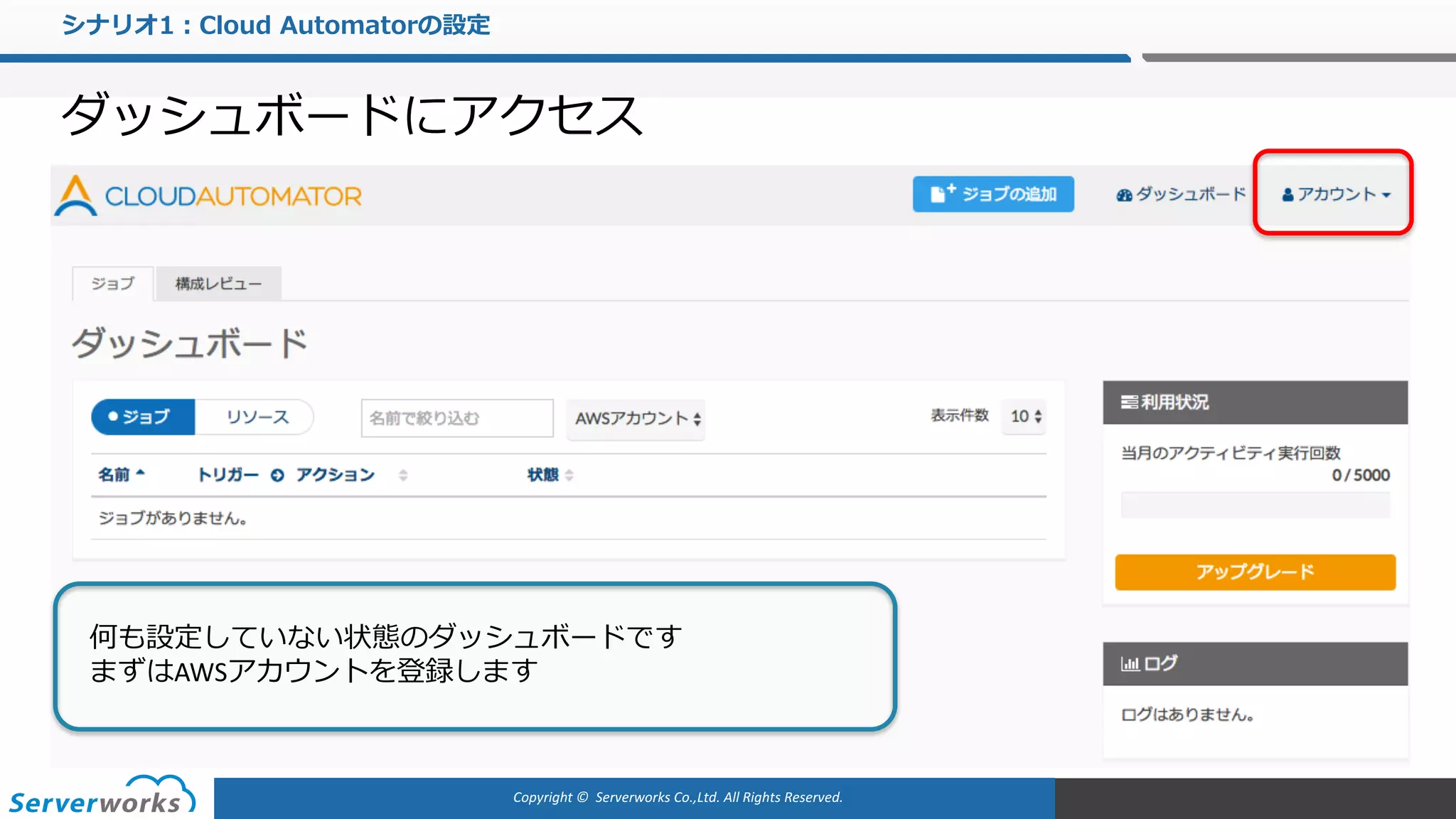Click 当月のアクティビティ実行回数 label

1231,453
